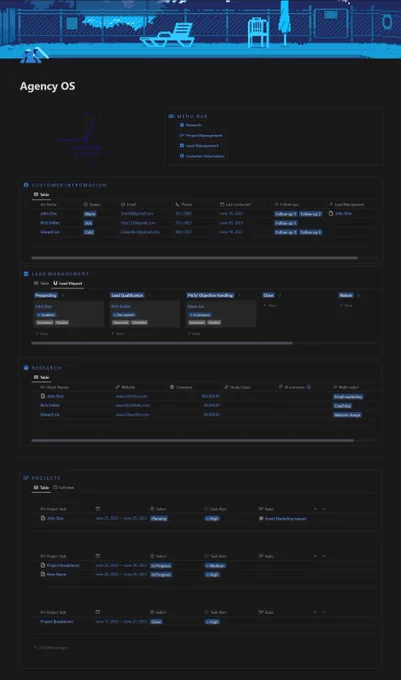Open the Rich Felder card in Lead Qualification
The height and width of the screenshot is (680, 401).
pyautogui.click(x=145, y=314)
